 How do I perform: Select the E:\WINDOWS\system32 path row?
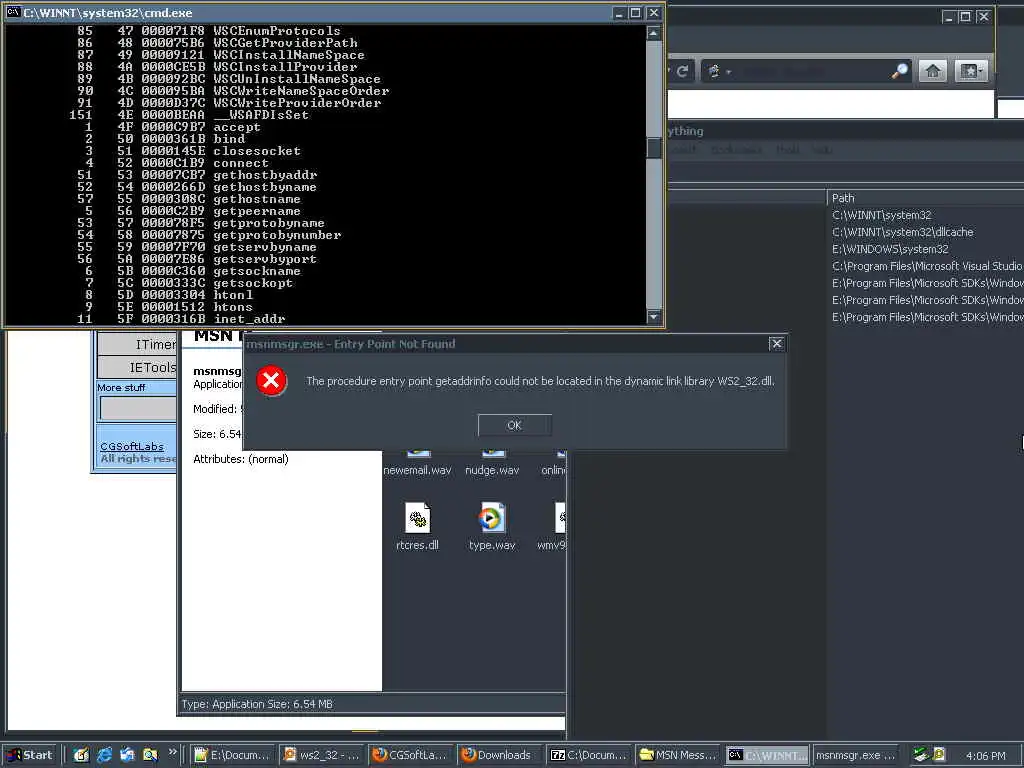(890, 249)
